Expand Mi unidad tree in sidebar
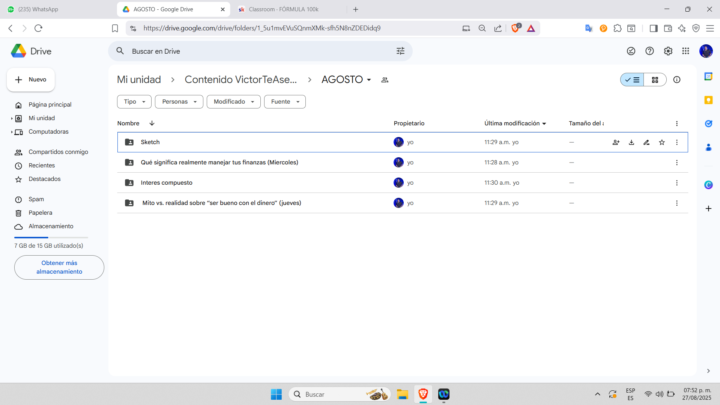 tap(11, 118)
